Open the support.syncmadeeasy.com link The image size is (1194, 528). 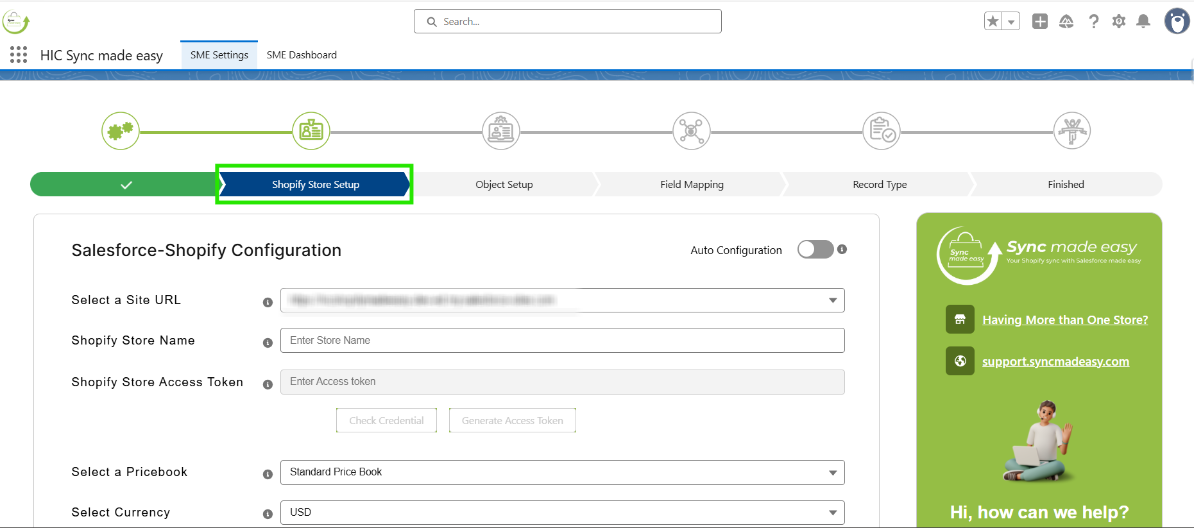pyautogui.click(x=1055, y=361)
